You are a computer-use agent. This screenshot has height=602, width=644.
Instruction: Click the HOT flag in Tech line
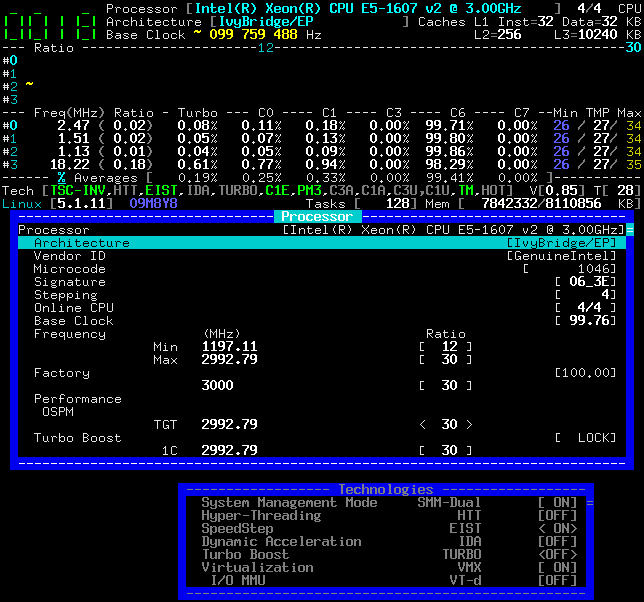[x=493, y=191]
